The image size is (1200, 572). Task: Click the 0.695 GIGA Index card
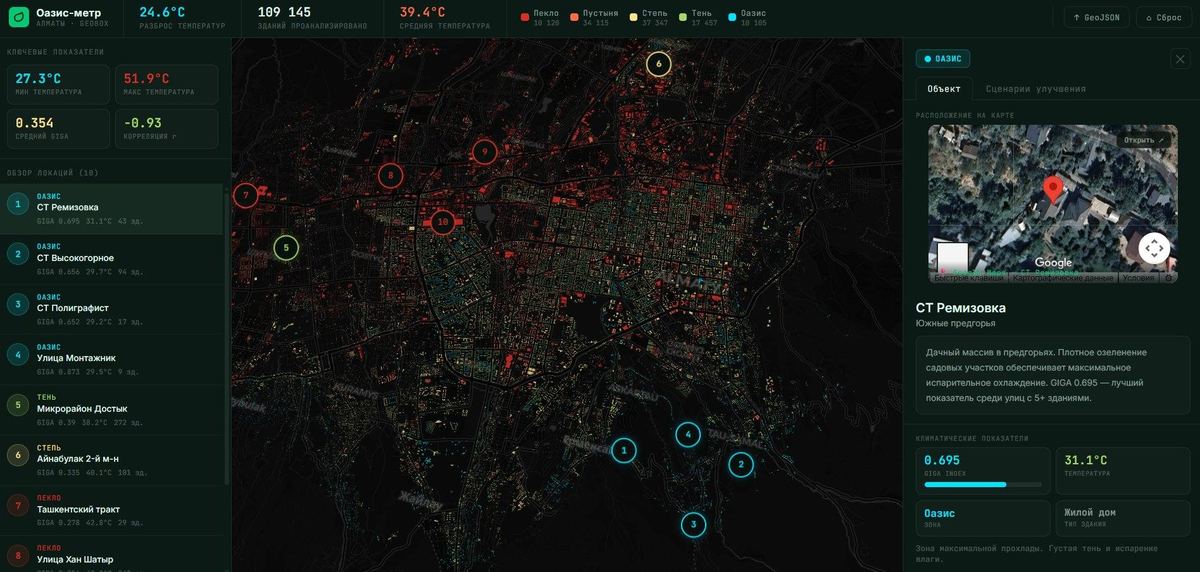coord(983,470)
